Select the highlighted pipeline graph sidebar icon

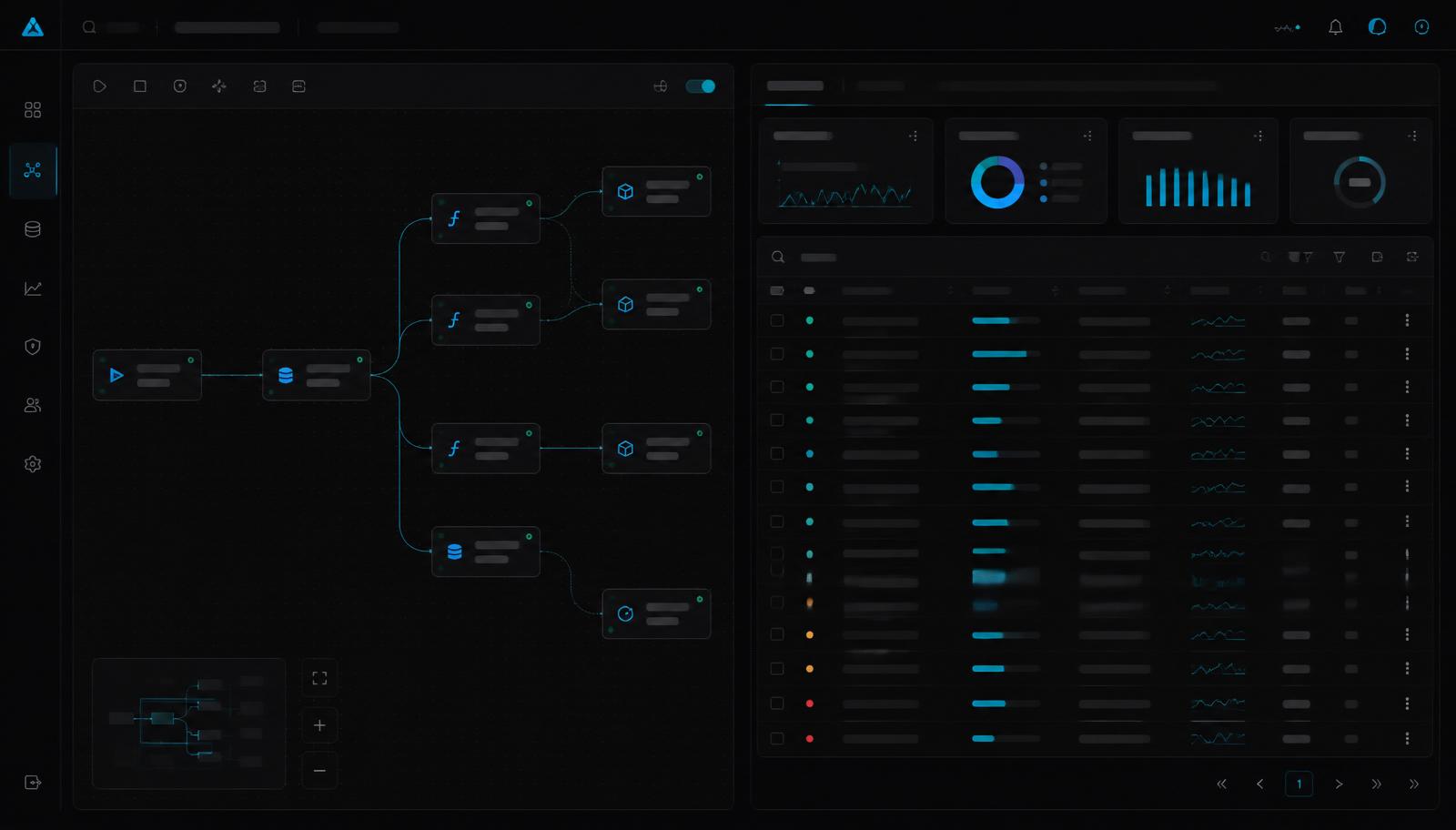[x=33, y=170]
